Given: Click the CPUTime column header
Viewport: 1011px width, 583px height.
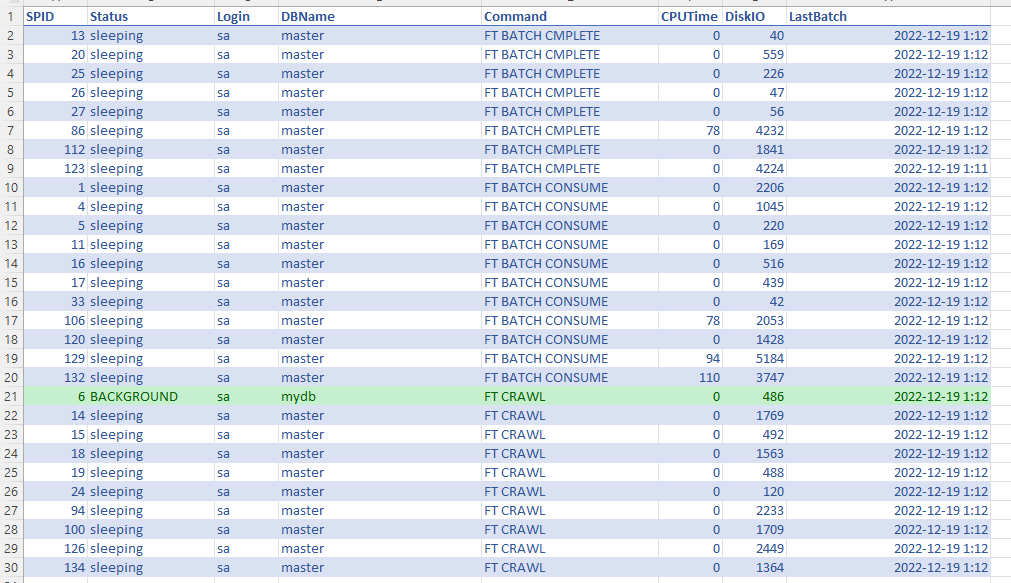Looking at the screenshot, I should pyautogui.click(x=688, y=16).
